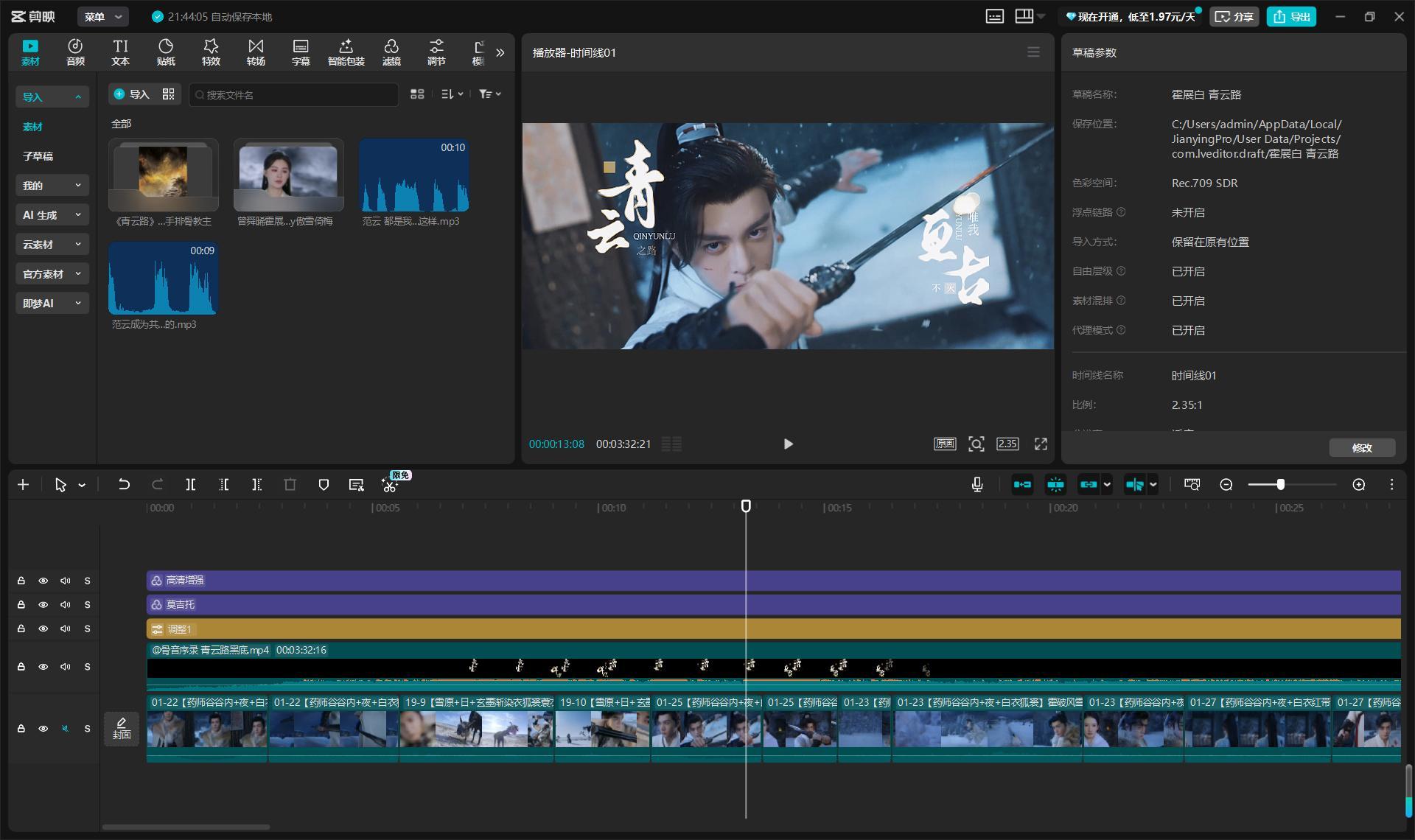Click the 导出 export button
This screenshot has height=840, width=1415.
tap(1291, 16)
